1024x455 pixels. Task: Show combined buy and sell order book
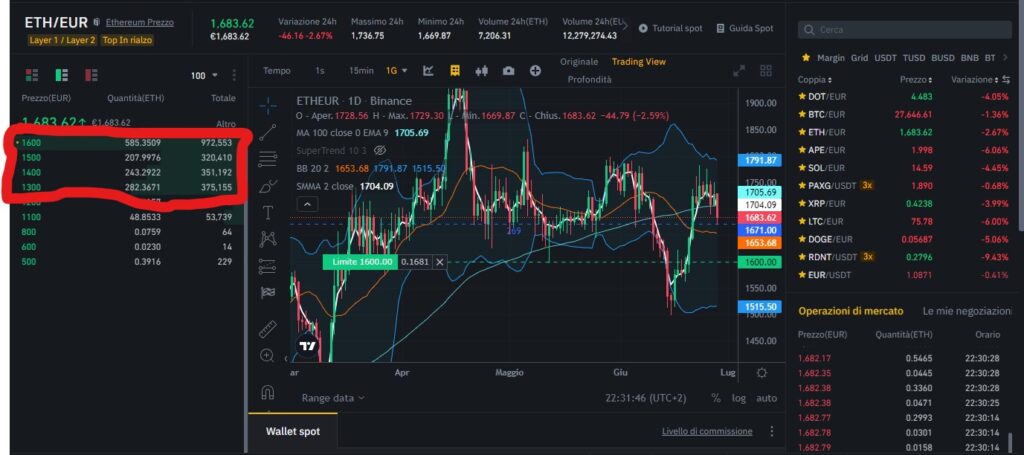pos(31,75)
